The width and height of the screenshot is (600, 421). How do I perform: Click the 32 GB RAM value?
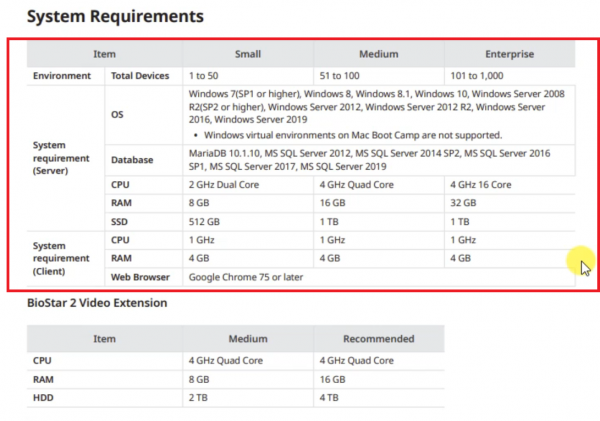tap(463, 203)
